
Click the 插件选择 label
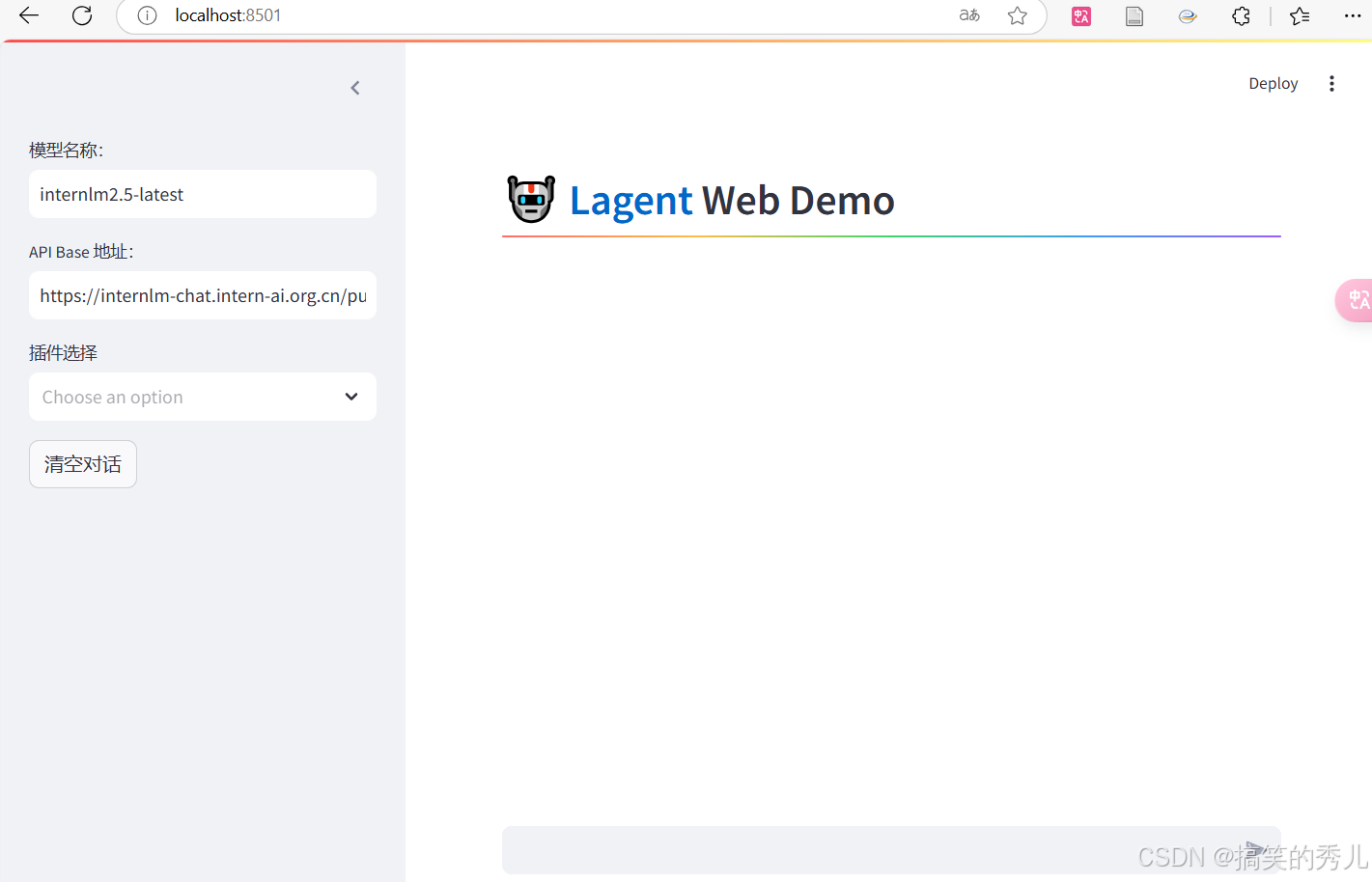pyautogui.click(x=64, y=352)
